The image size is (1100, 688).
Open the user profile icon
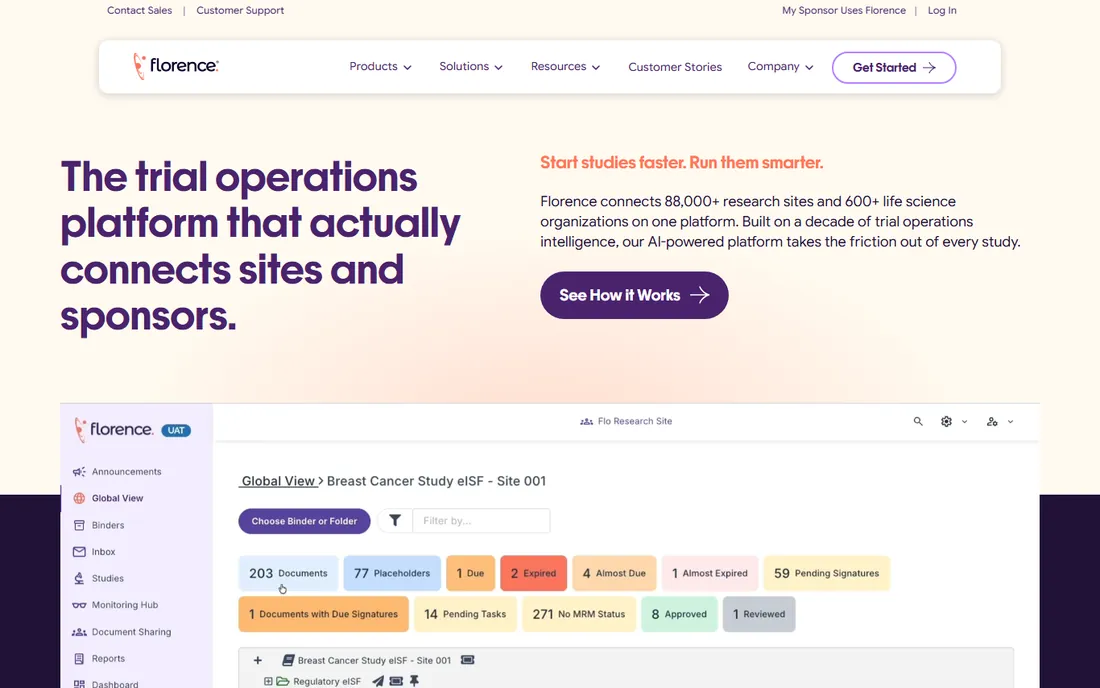(992, 421)
